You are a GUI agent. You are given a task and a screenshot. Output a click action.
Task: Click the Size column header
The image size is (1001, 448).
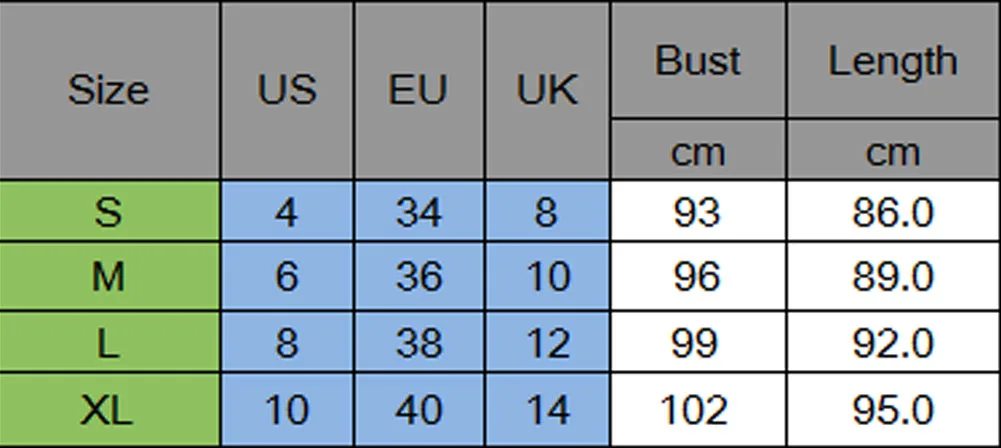tap(109, 89)
